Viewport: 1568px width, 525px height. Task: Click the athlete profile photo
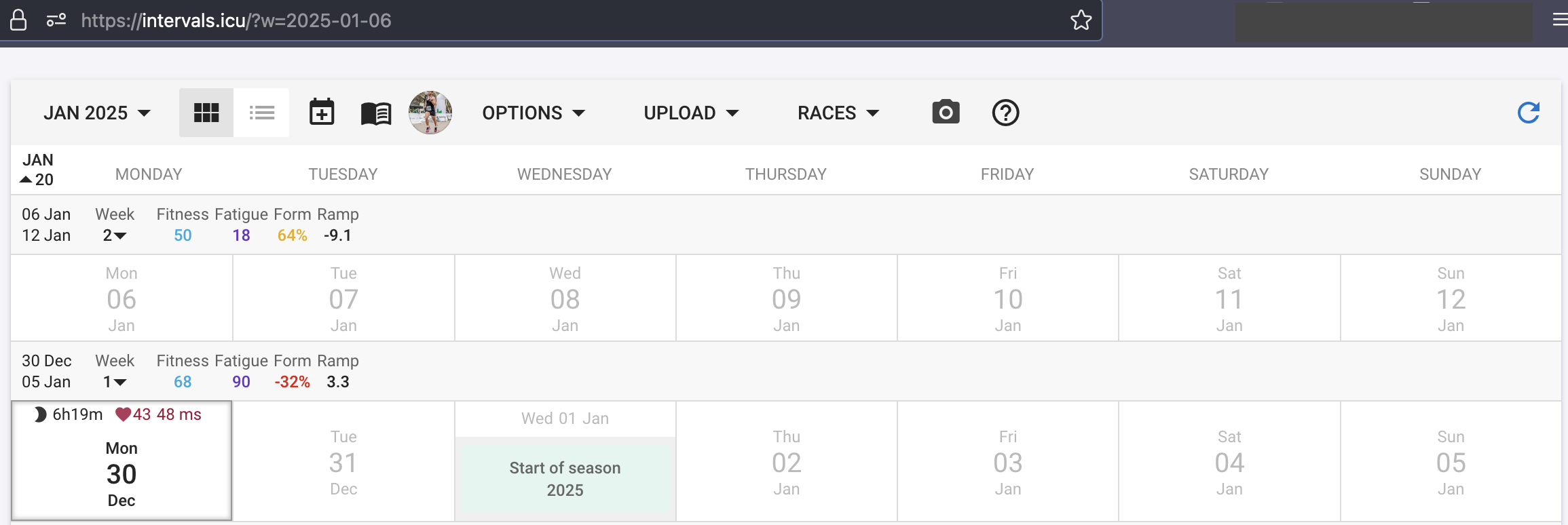(430, 113)
